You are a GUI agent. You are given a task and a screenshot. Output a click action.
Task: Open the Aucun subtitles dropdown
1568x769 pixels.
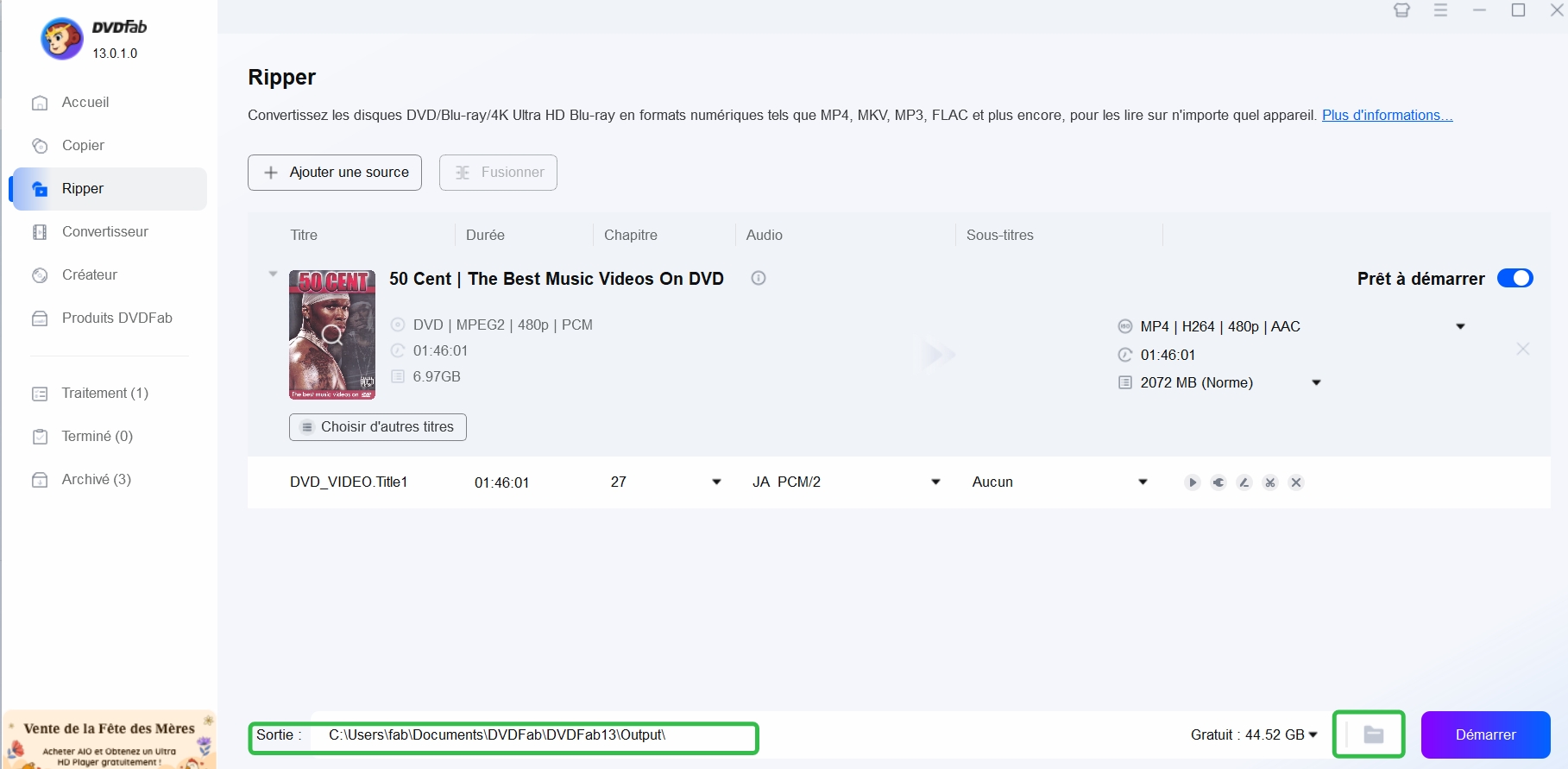[1143, 482]
